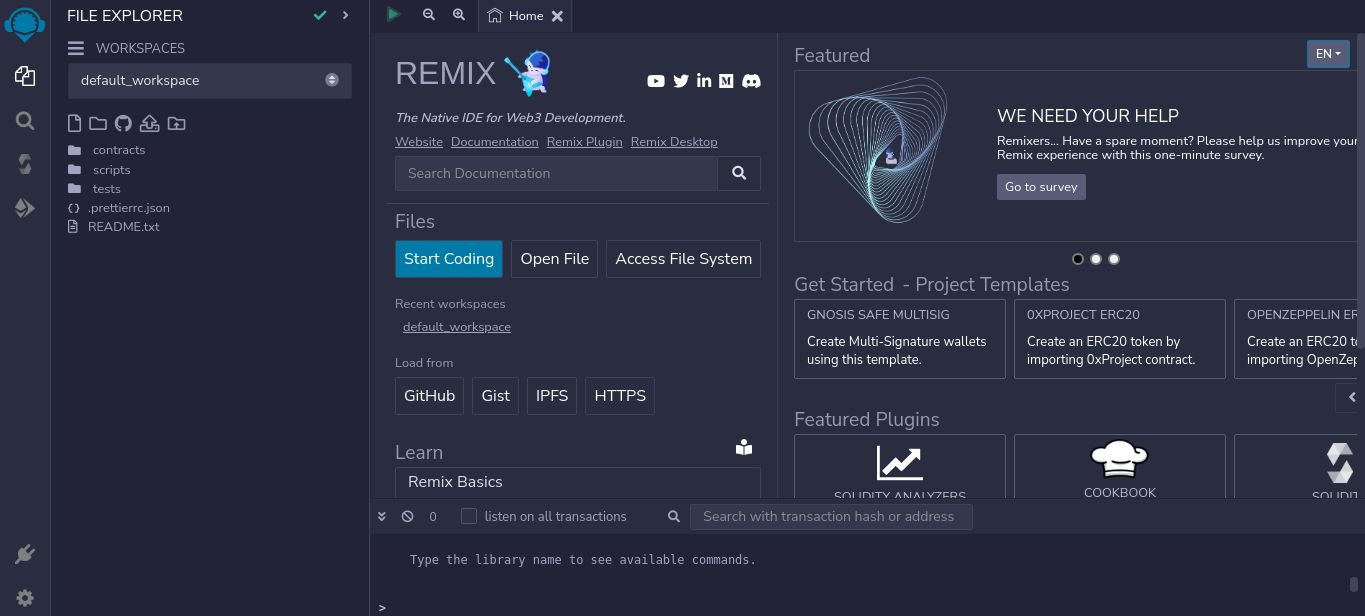Select the third carousel dot under Featured
The height and width of the screenshot is (616, 1365).
1114,259
